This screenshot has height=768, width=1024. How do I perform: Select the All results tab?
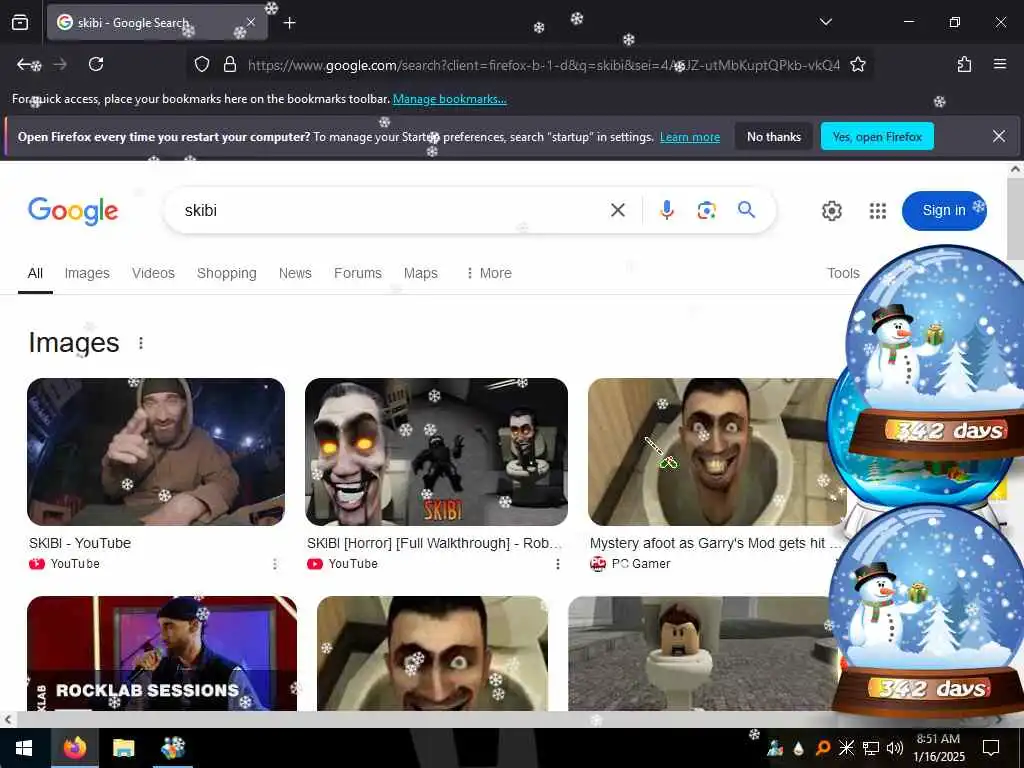35,274
